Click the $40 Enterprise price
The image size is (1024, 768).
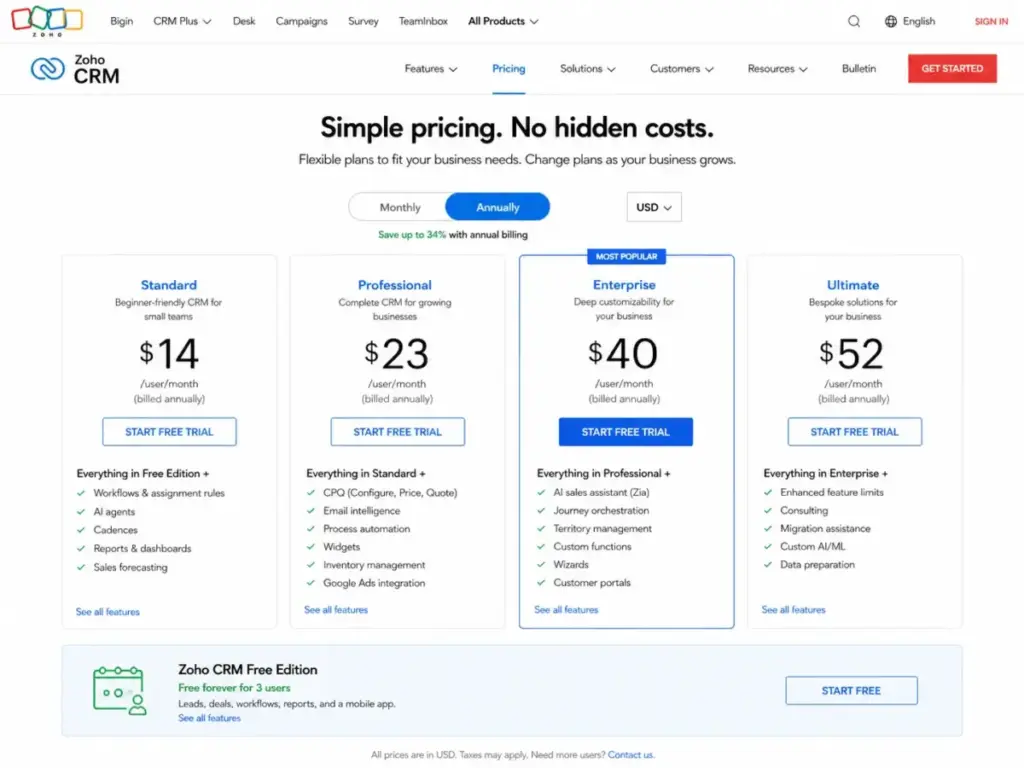[623, 353]
